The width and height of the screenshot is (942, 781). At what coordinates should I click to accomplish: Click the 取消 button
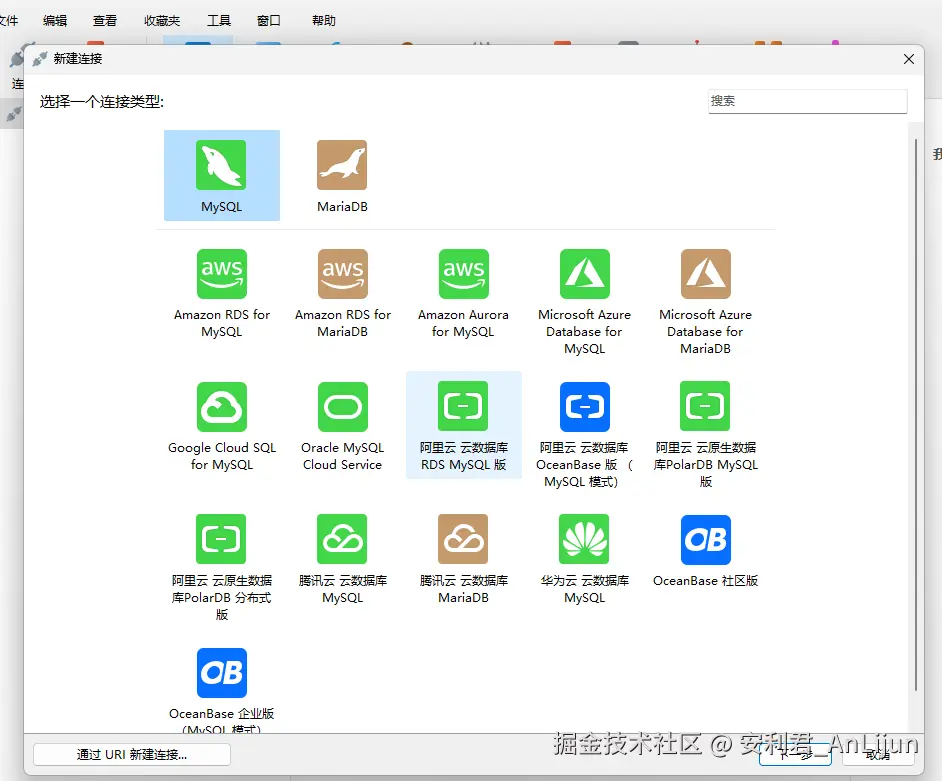pos(878,755)
